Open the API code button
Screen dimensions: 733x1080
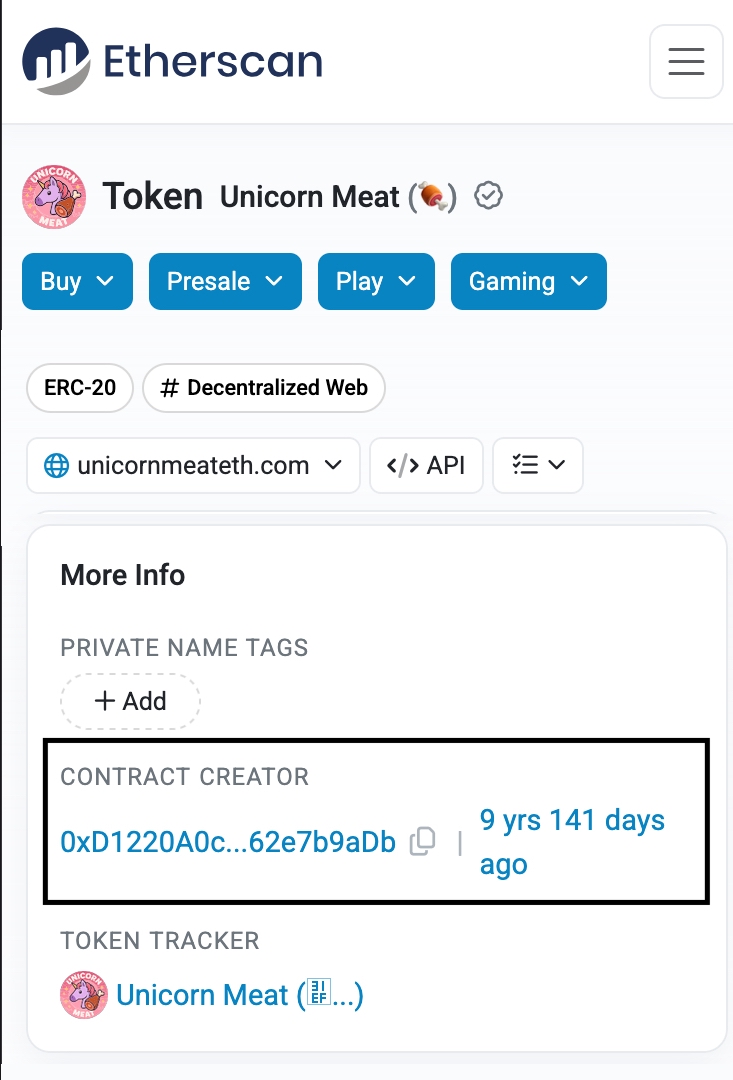(x=426, y=465)
